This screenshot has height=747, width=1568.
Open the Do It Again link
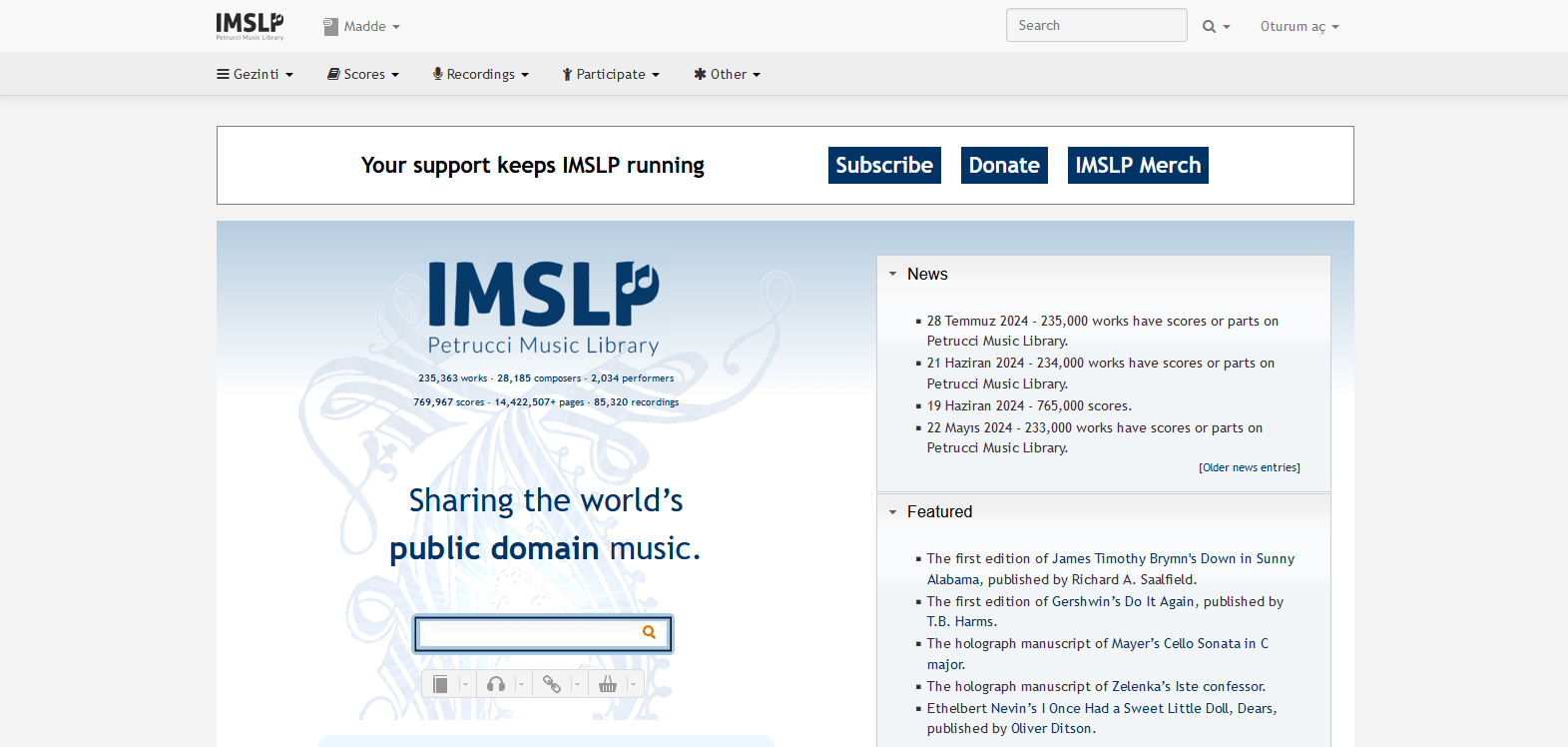[1160, 601]
